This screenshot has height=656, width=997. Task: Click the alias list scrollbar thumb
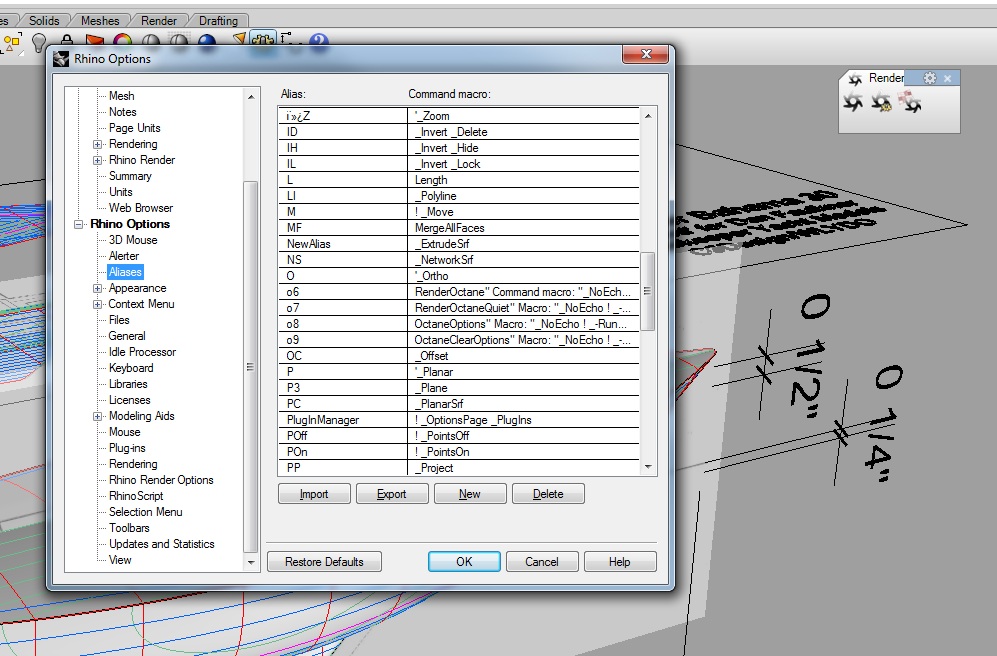tap(647, 291)
